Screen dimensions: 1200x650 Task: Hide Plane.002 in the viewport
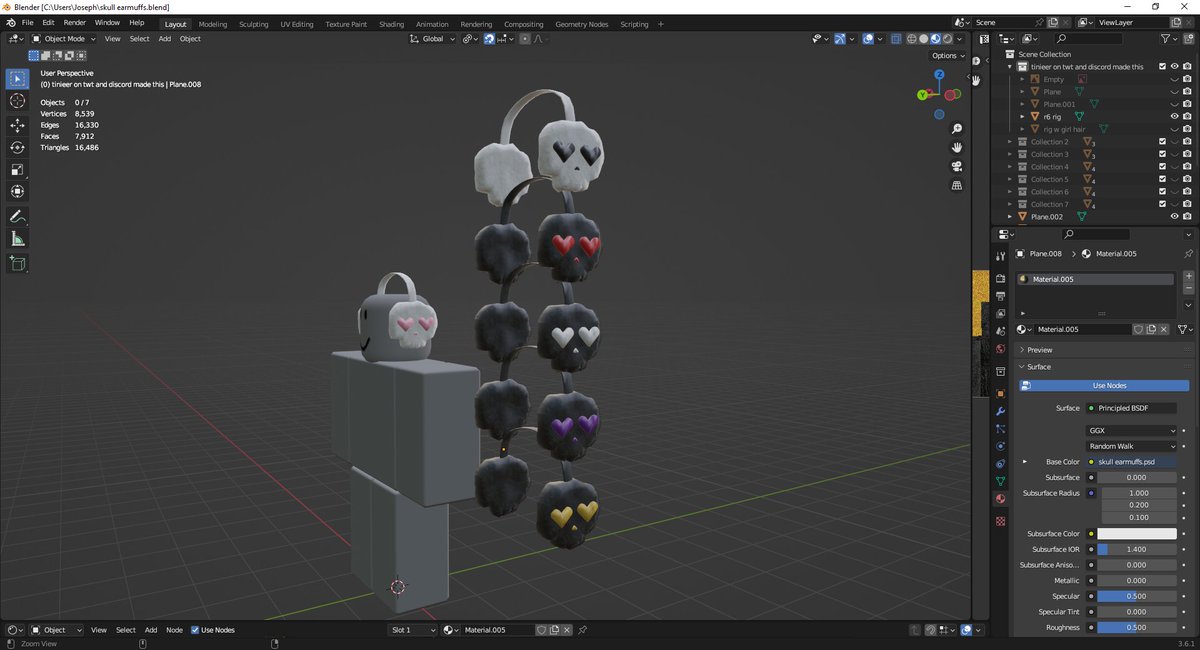1174,216
